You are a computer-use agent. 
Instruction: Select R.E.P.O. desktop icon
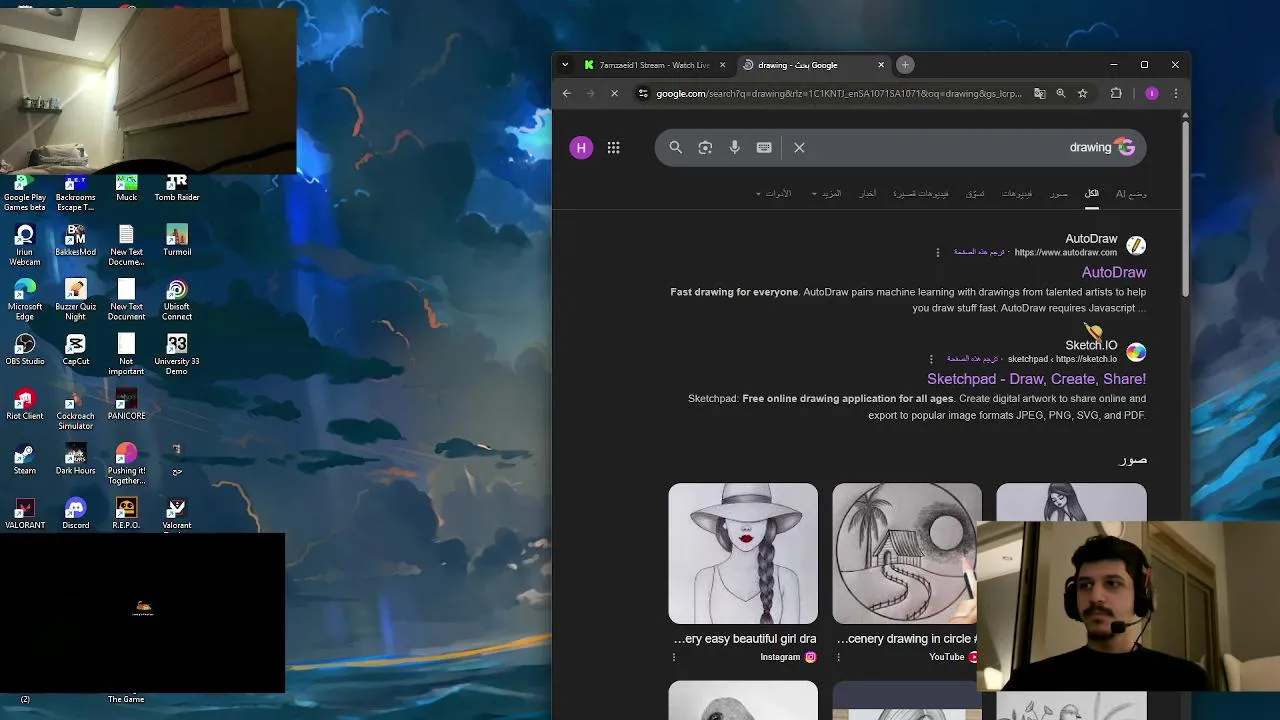tap(126, 514)
